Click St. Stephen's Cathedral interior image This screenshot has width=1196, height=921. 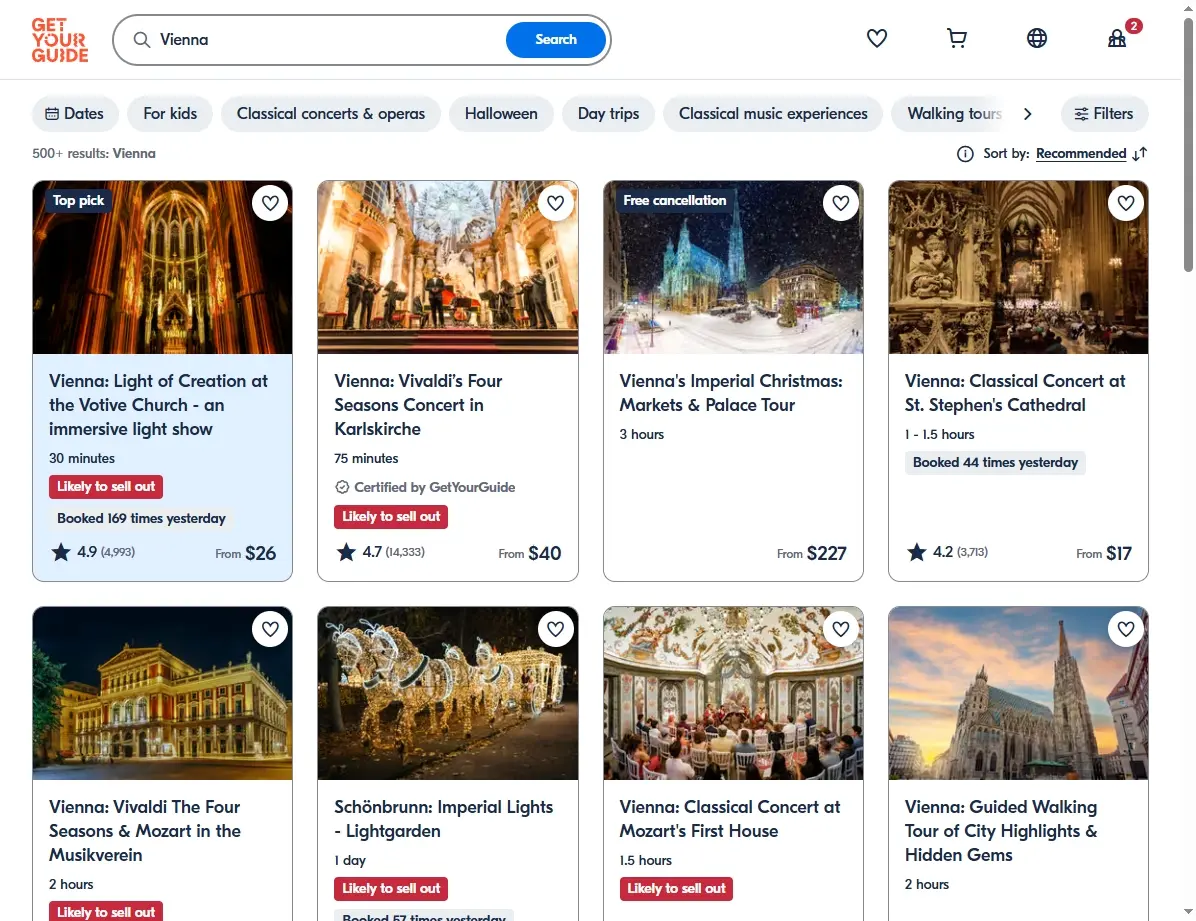1018,268
